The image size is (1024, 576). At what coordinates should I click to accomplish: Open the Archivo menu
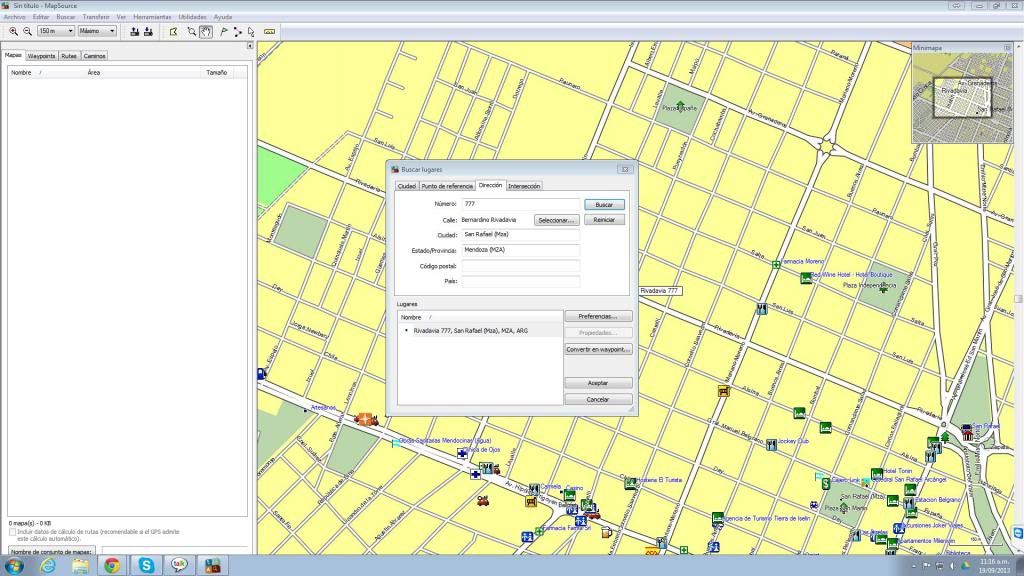tap(14, 17)
